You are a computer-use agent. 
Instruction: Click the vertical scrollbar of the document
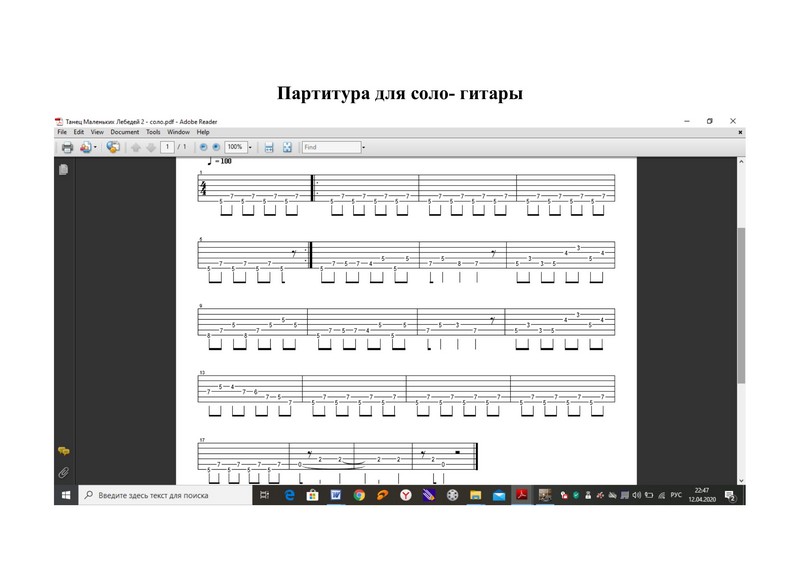[740, 300]
